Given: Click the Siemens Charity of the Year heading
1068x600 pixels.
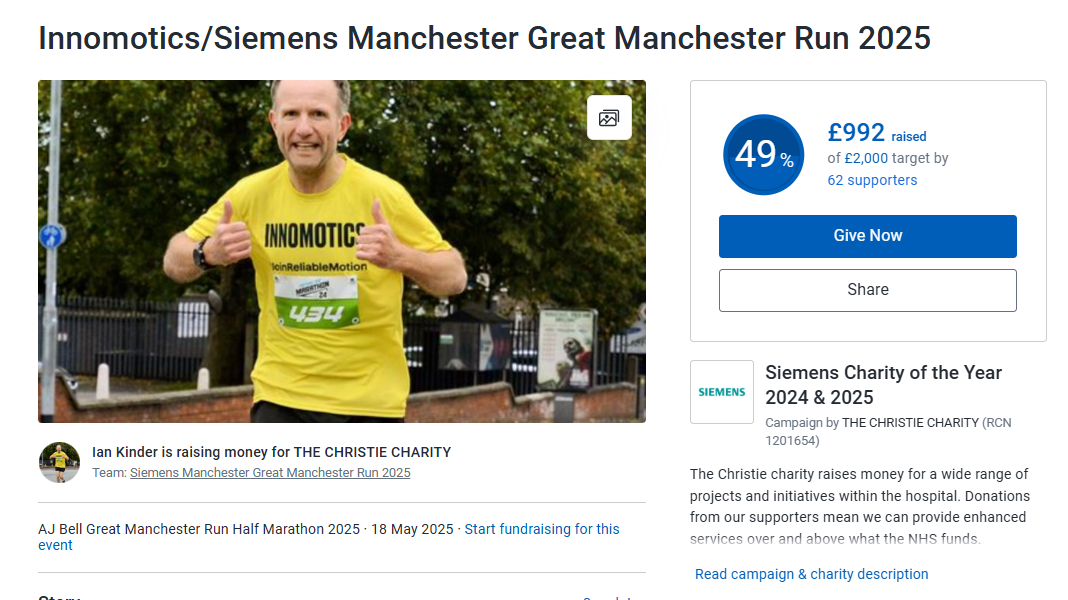Looking at the screenshot, I should pyautogui.click(x=883, y=385).
